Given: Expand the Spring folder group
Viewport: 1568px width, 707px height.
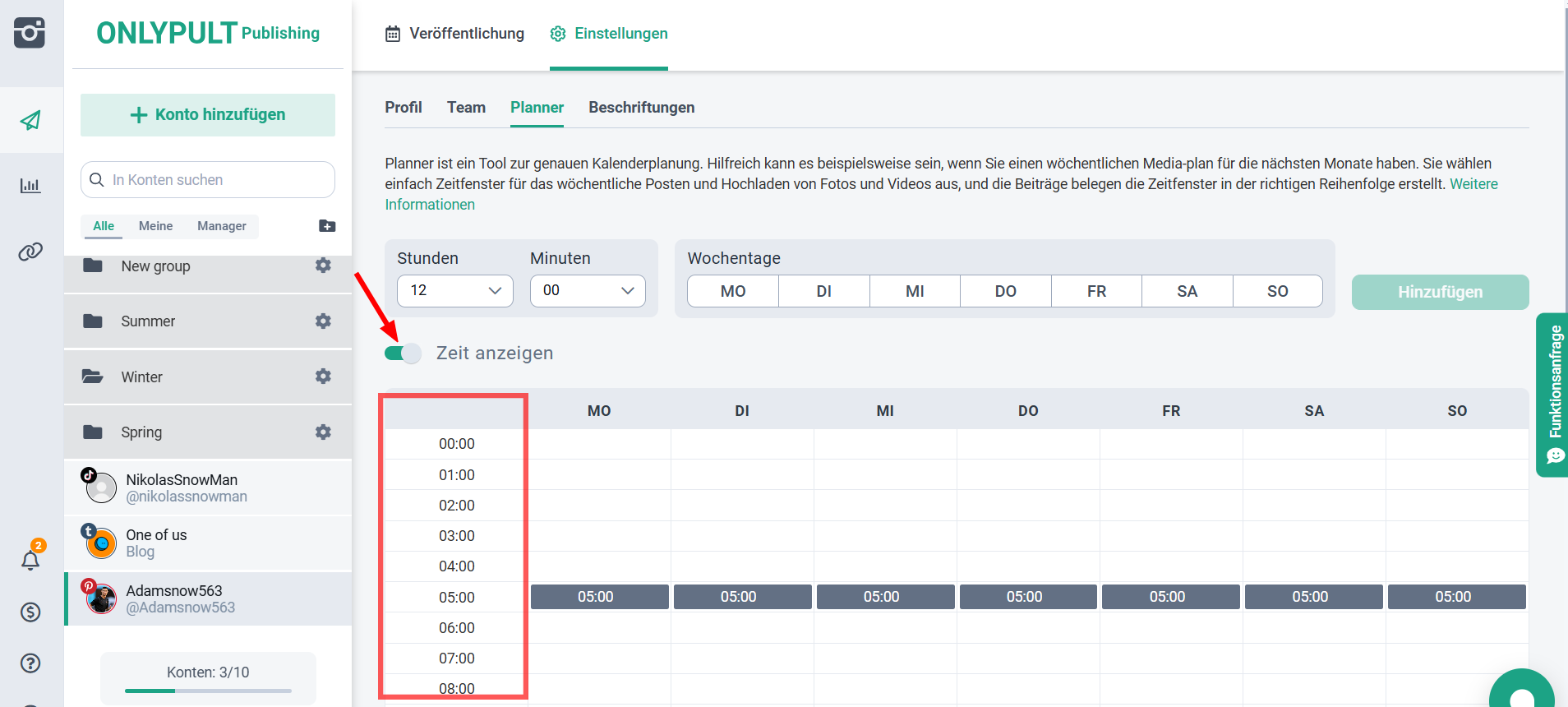Looking at the screenshot, I should coord(141,432).
